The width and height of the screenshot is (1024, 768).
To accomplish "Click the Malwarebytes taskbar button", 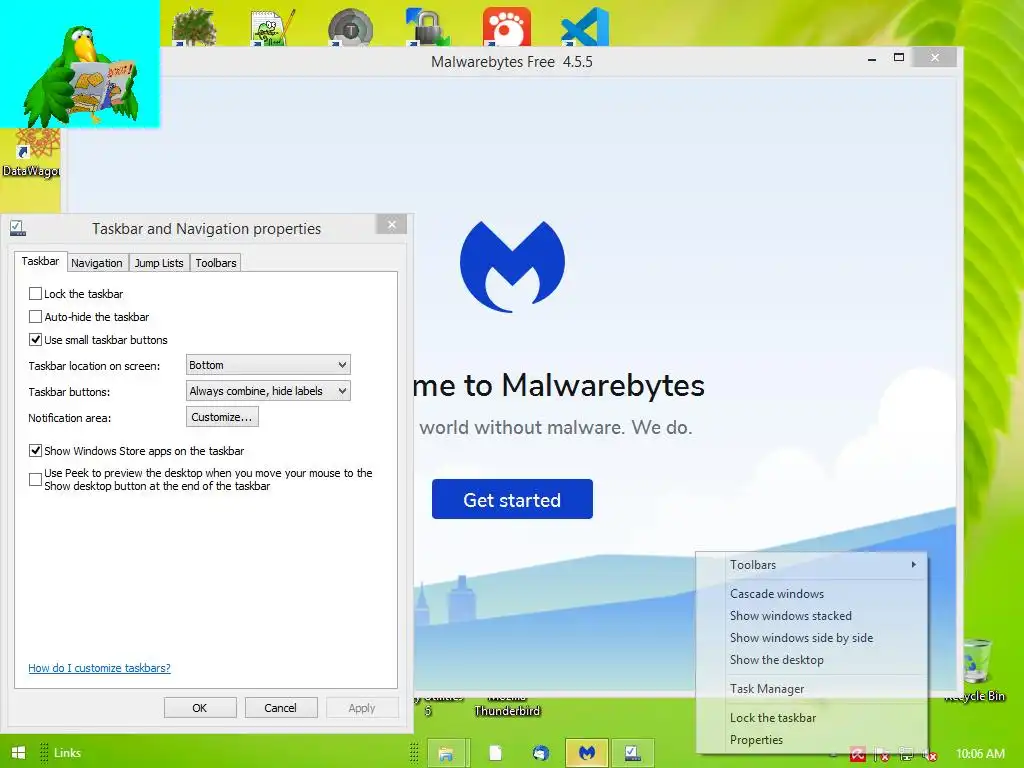I will (x=587, y=754).
